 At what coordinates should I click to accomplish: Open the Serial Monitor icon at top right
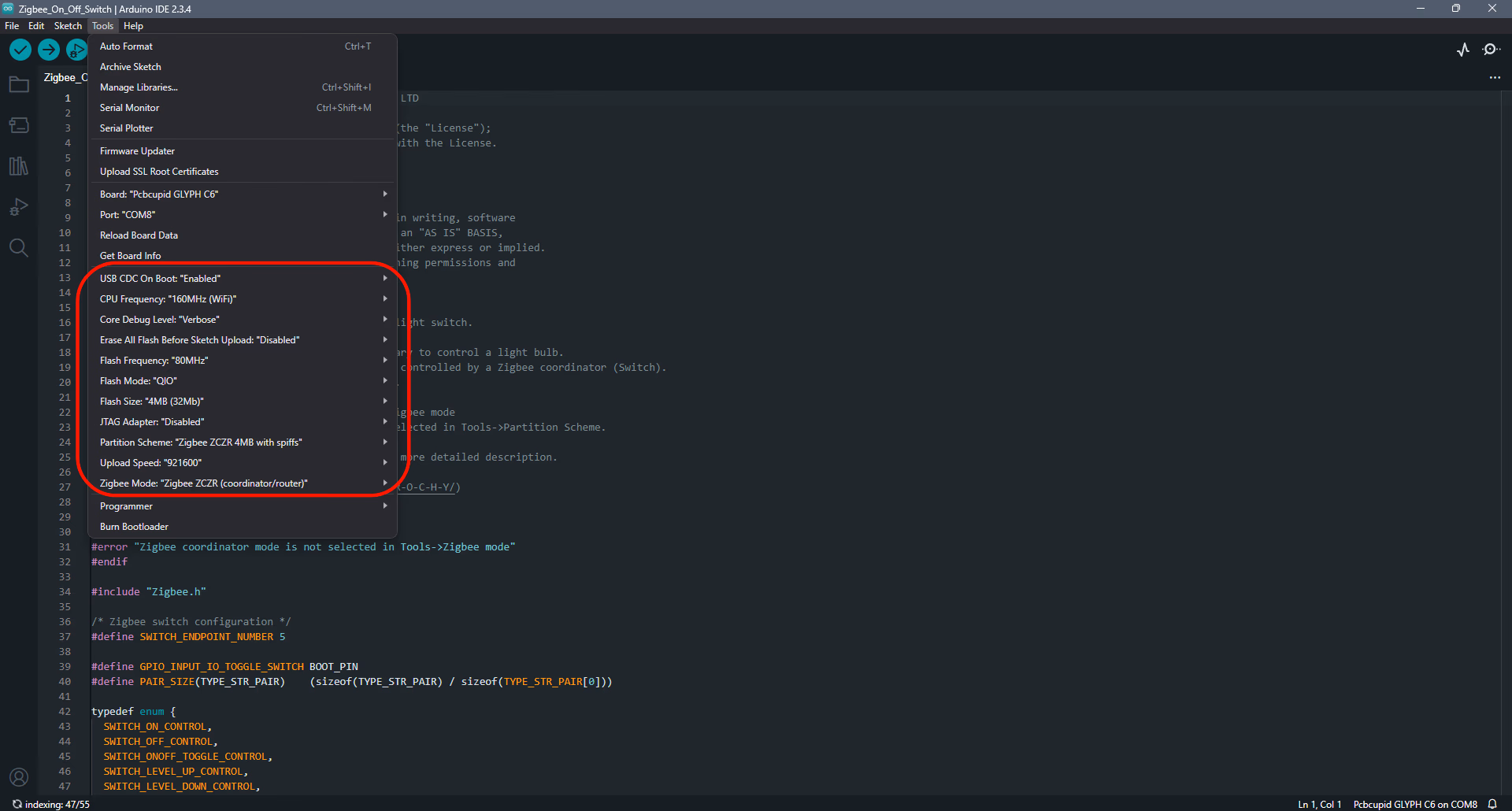coord(1492,49)
